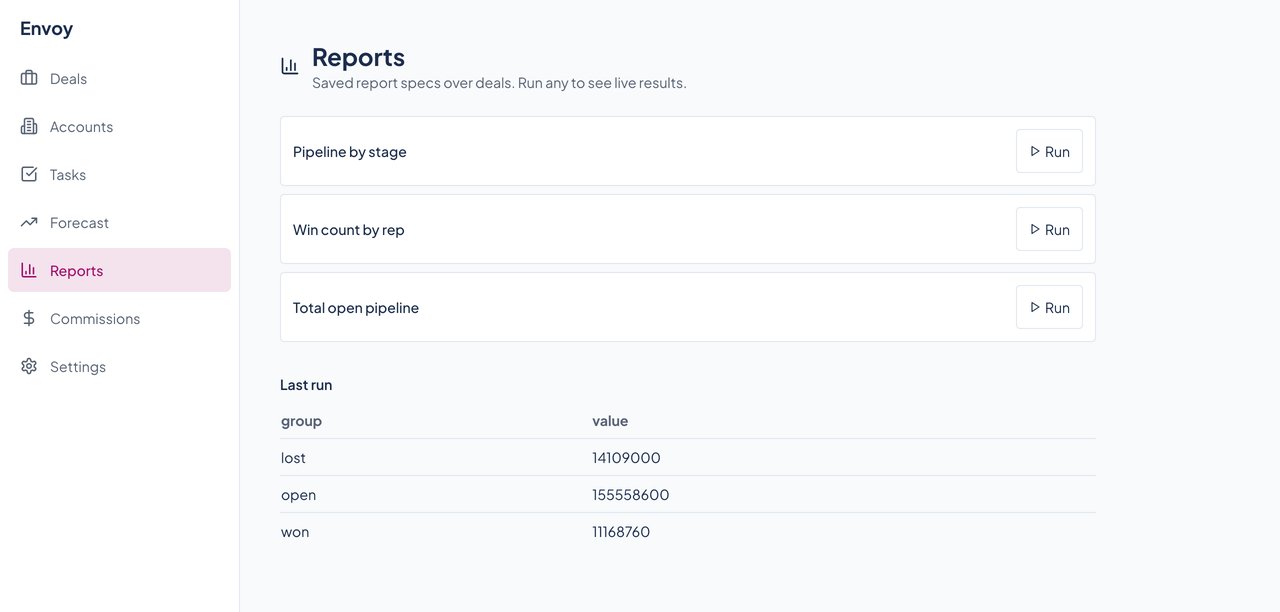Open the Tasks menu label
This screenshot has width=1280, height=612.
click(68, 175)
